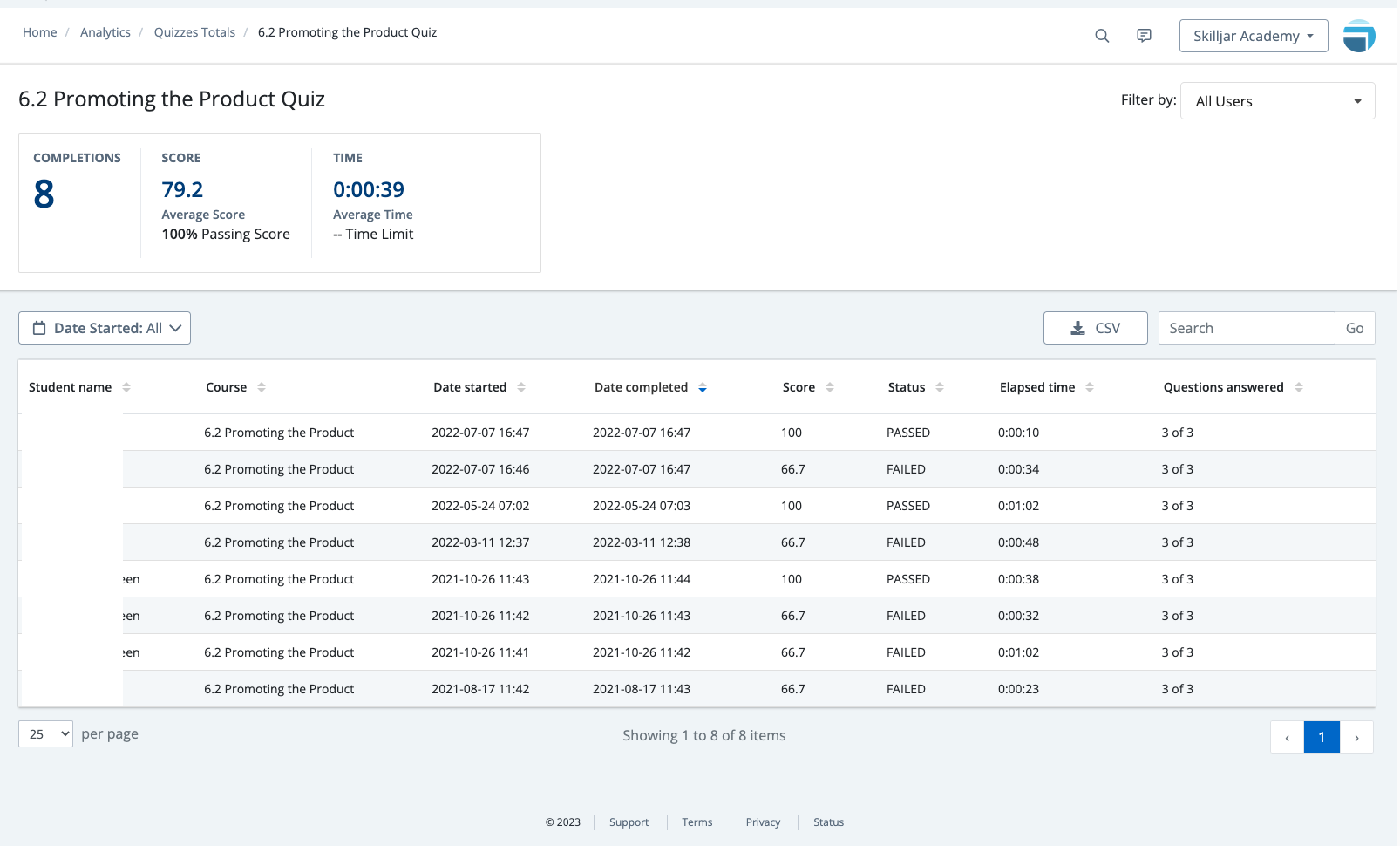Open Status footer link
Screen dimensions: 1400x846
828,822
